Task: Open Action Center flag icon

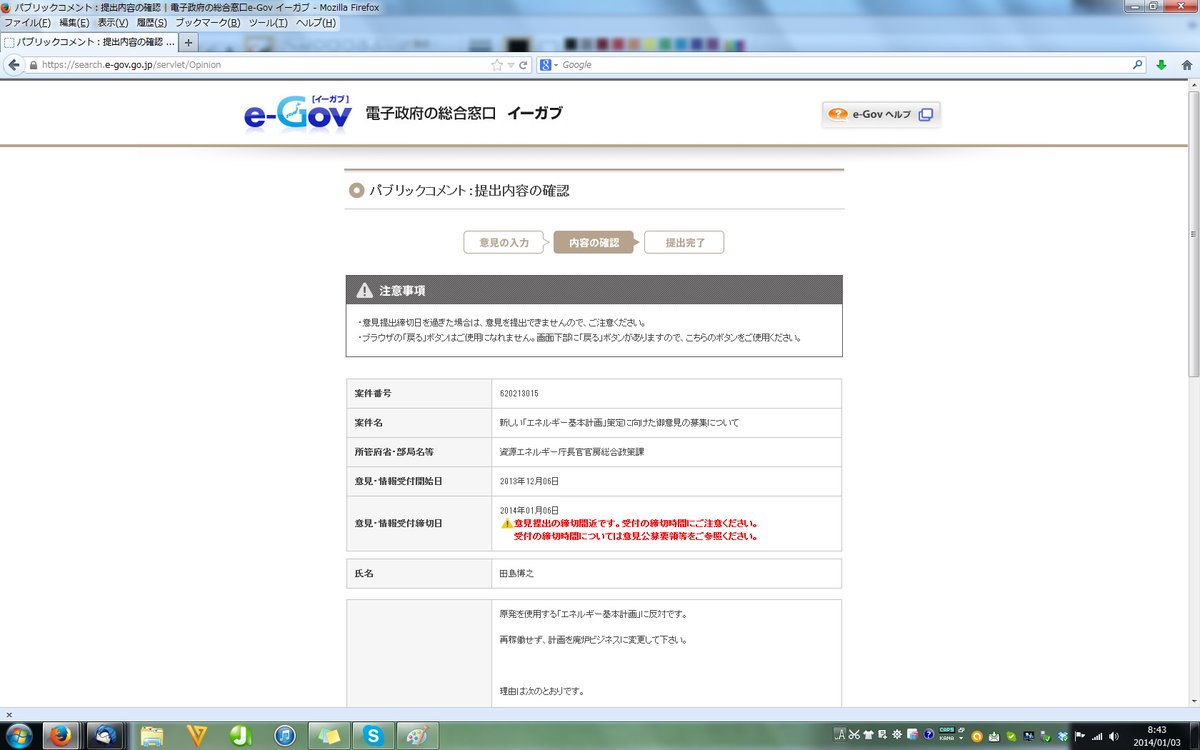Action: (1081, 736)
